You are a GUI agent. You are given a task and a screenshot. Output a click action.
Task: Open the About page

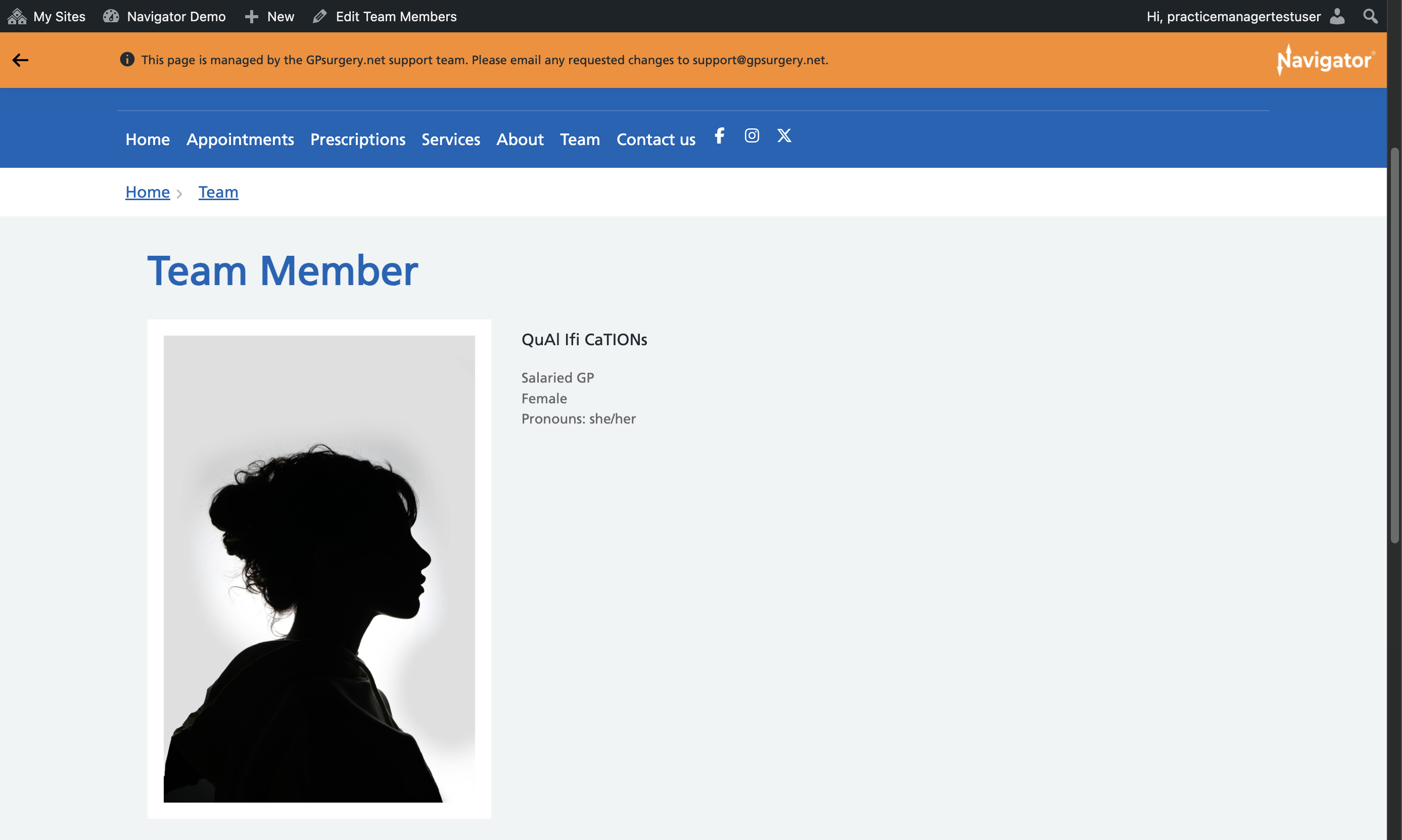click(520, 139)
